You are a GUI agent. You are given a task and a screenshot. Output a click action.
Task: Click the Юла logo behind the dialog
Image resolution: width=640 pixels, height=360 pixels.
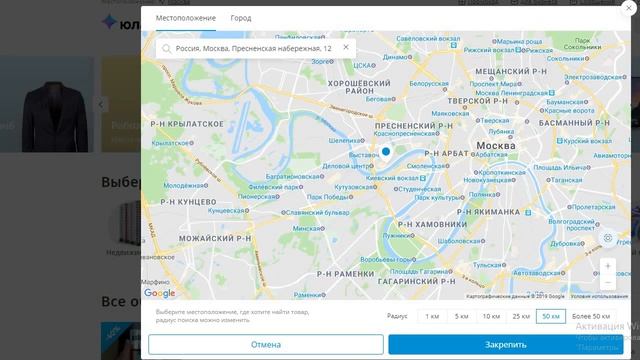coord(121,23)
